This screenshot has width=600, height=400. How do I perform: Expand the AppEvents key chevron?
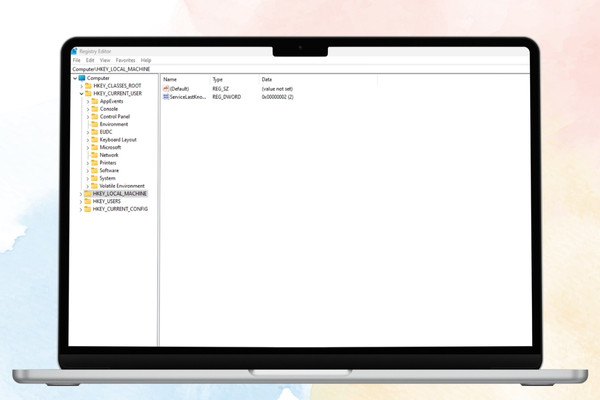[88, 102]
